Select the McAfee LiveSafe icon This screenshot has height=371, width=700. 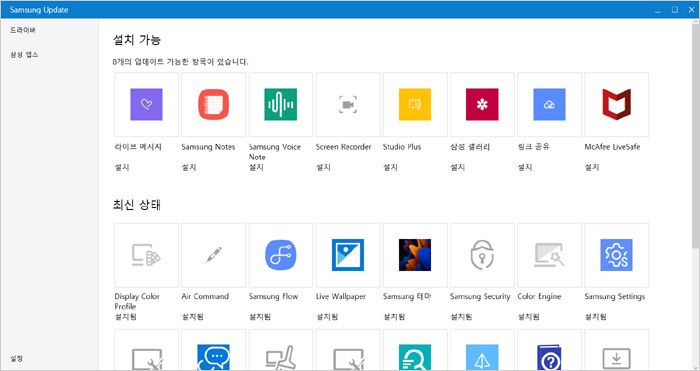pyautogui.click(x=617, y=104)
